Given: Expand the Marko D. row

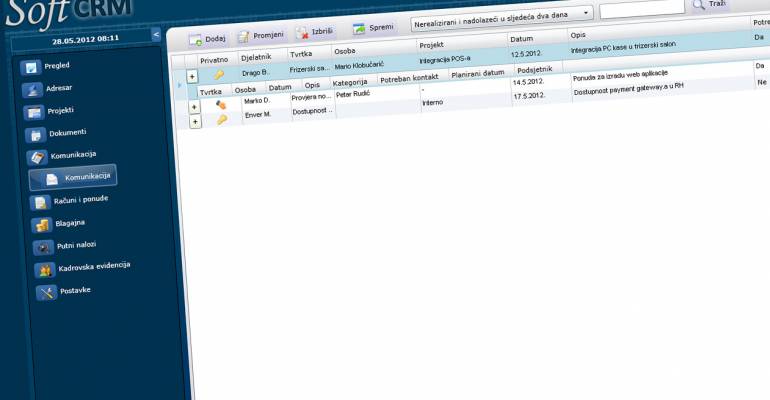Looking at the screenshot, I should (x=194, y=107).
